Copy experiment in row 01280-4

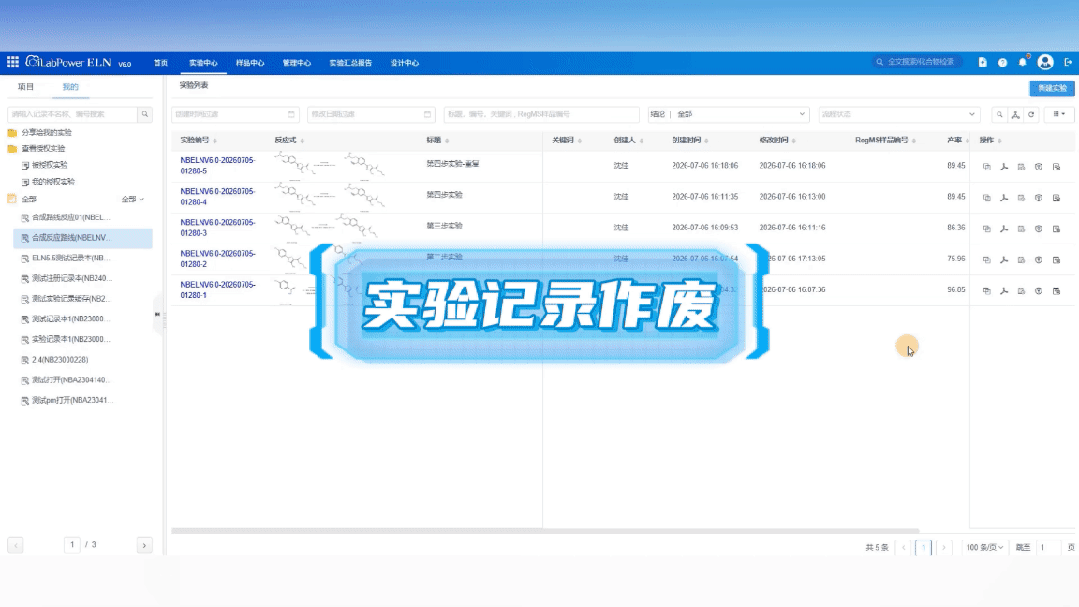[x=986, y=198]
